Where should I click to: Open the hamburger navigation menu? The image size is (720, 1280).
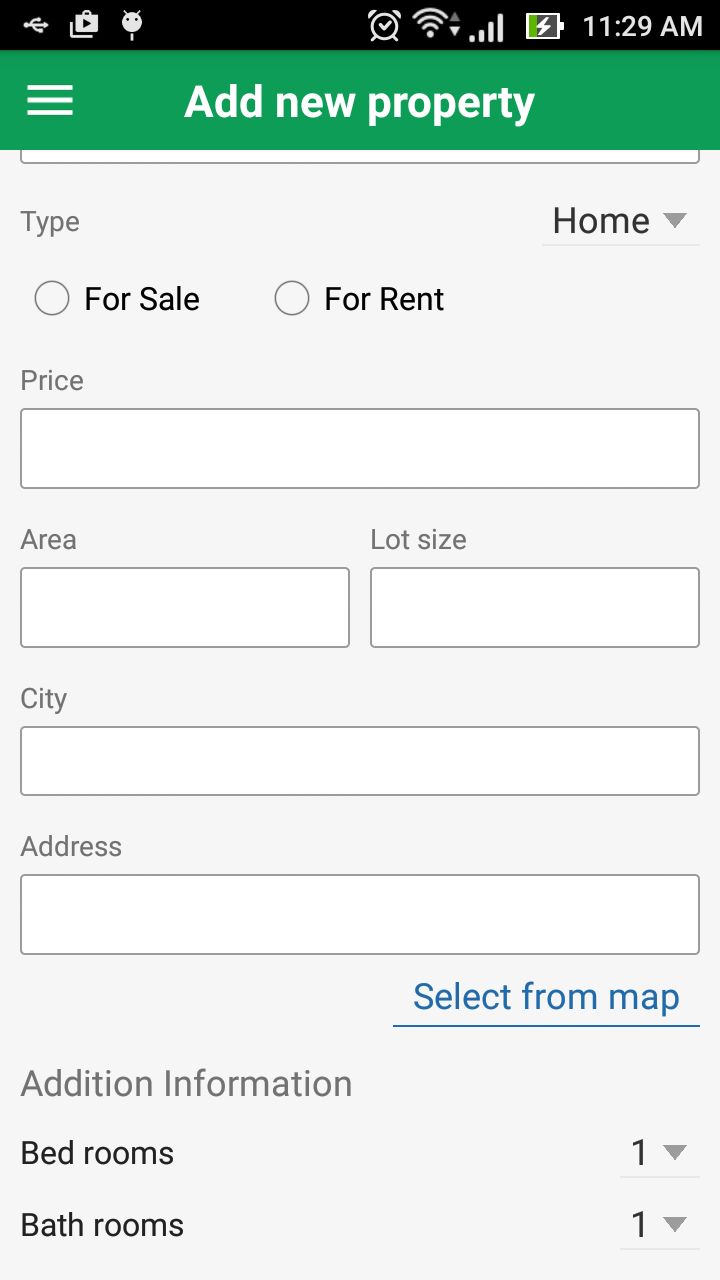pyautogui.click(x=50, y=100)
